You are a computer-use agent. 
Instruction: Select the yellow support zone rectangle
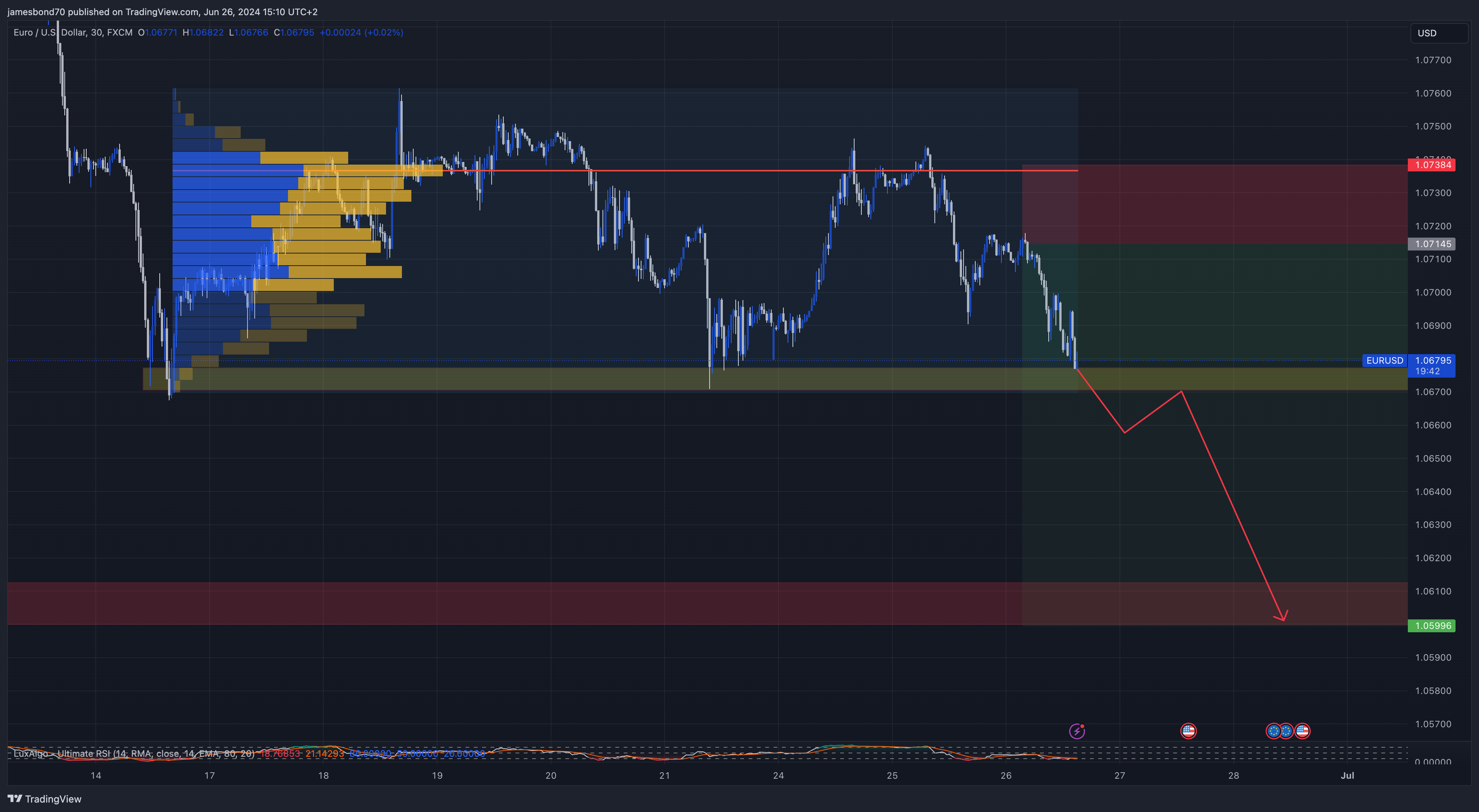[775, 379]
